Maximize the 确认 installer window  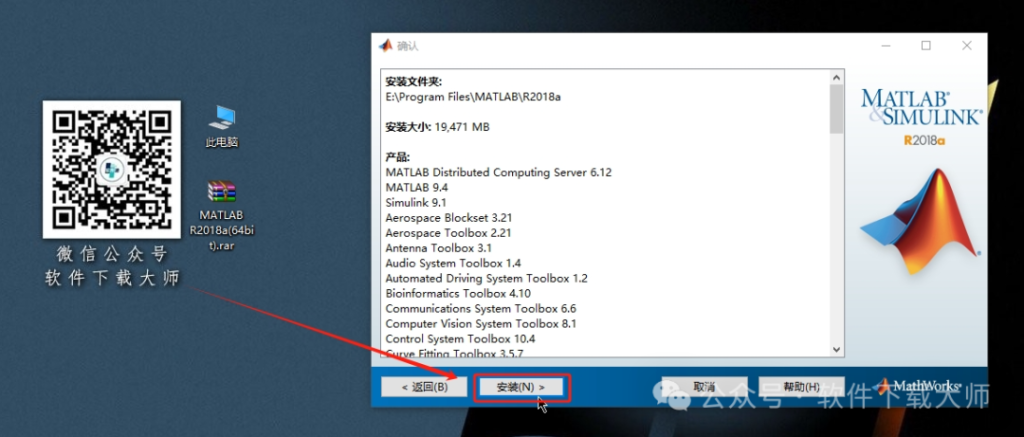[926, 46]
